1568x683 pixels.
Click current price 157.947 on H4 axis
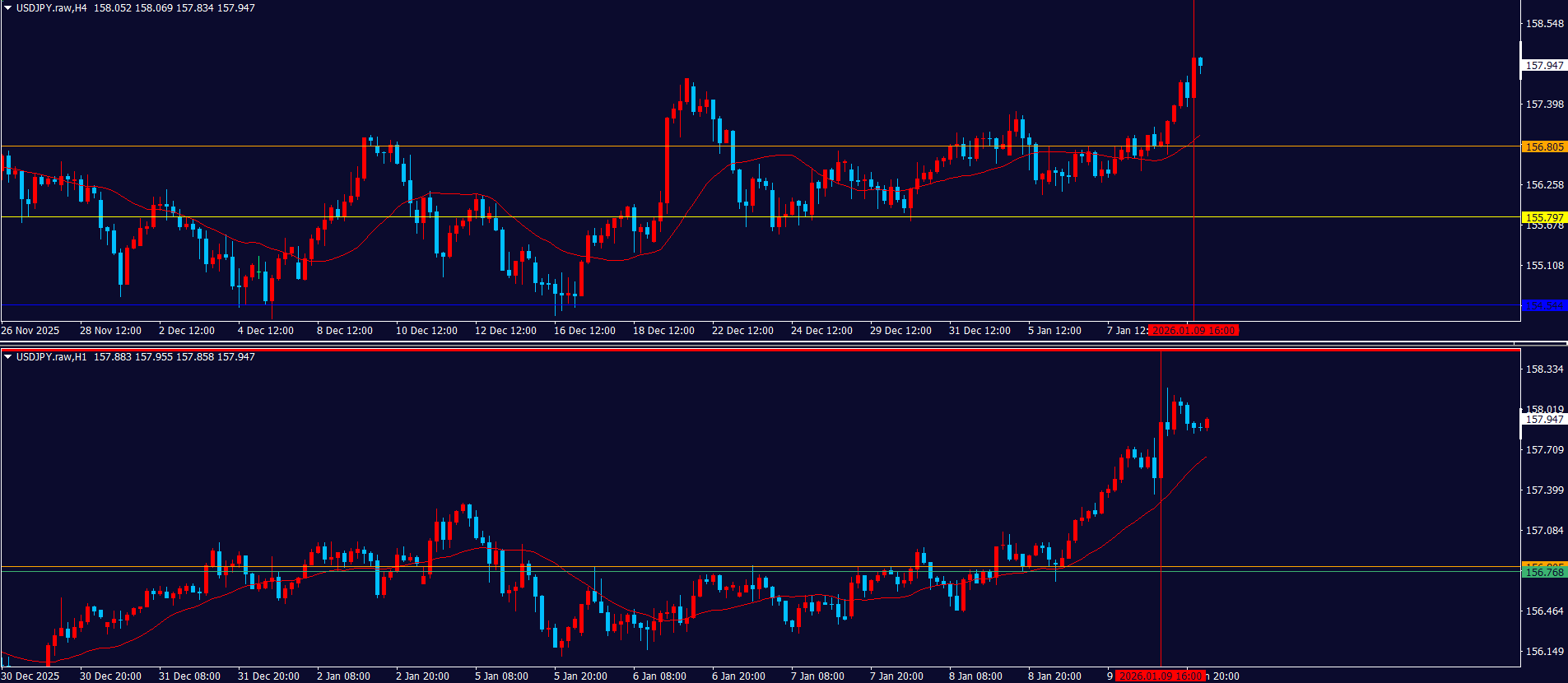click(1544, 66)
